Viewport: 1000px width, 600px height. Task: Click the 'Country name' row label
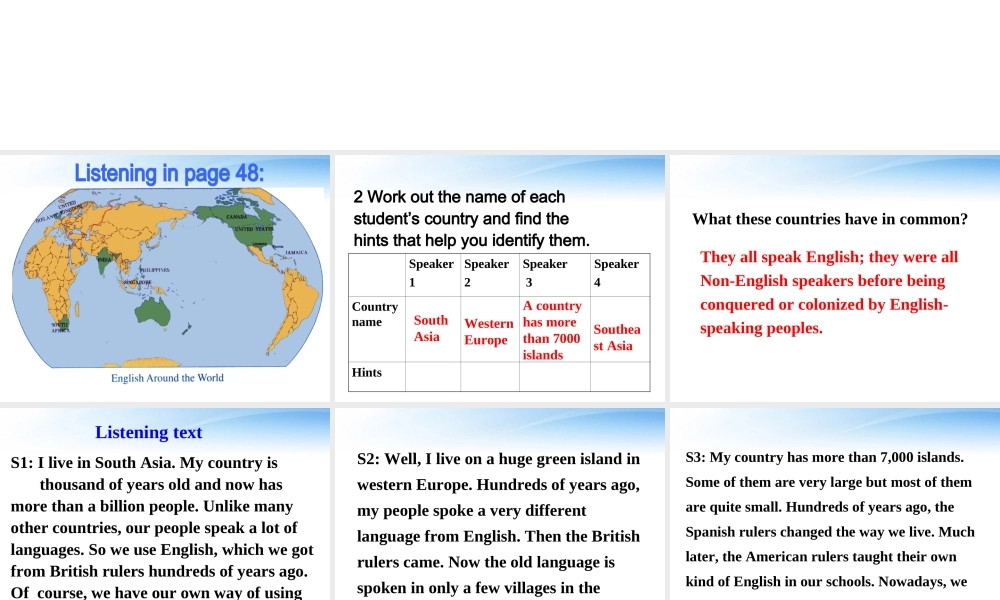pos(375,314)
